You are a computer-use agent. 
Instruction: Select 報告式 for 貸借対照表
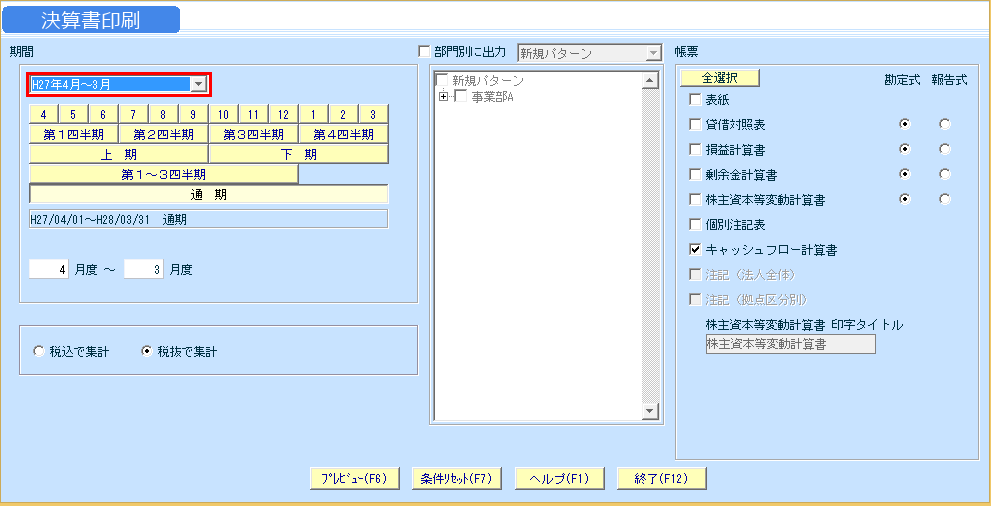click(945, 124)
